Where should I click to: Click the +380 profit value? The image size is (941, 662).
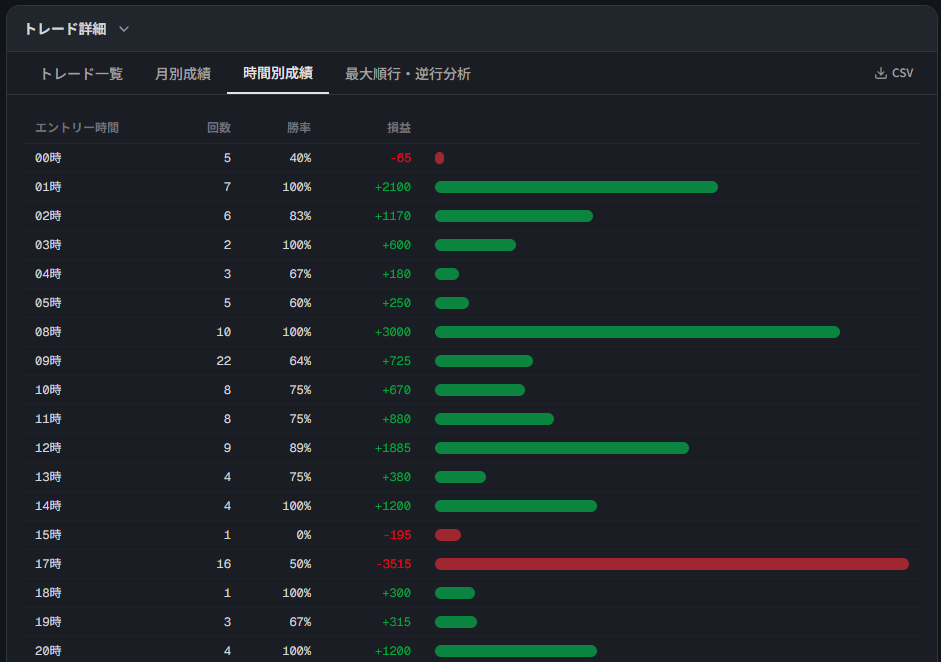(396, 477)
